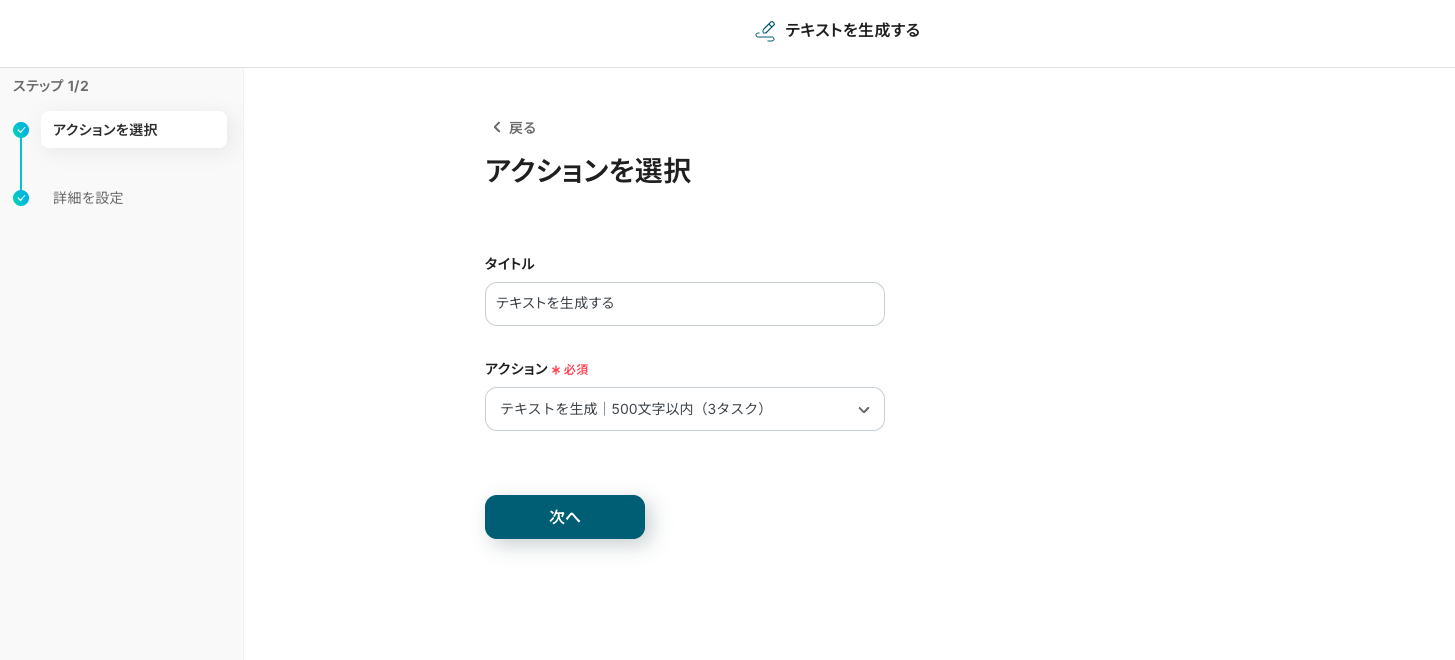Click the step one checkmark circle
The height and width of the screenshot is (660, 1455).
[21, 130]
